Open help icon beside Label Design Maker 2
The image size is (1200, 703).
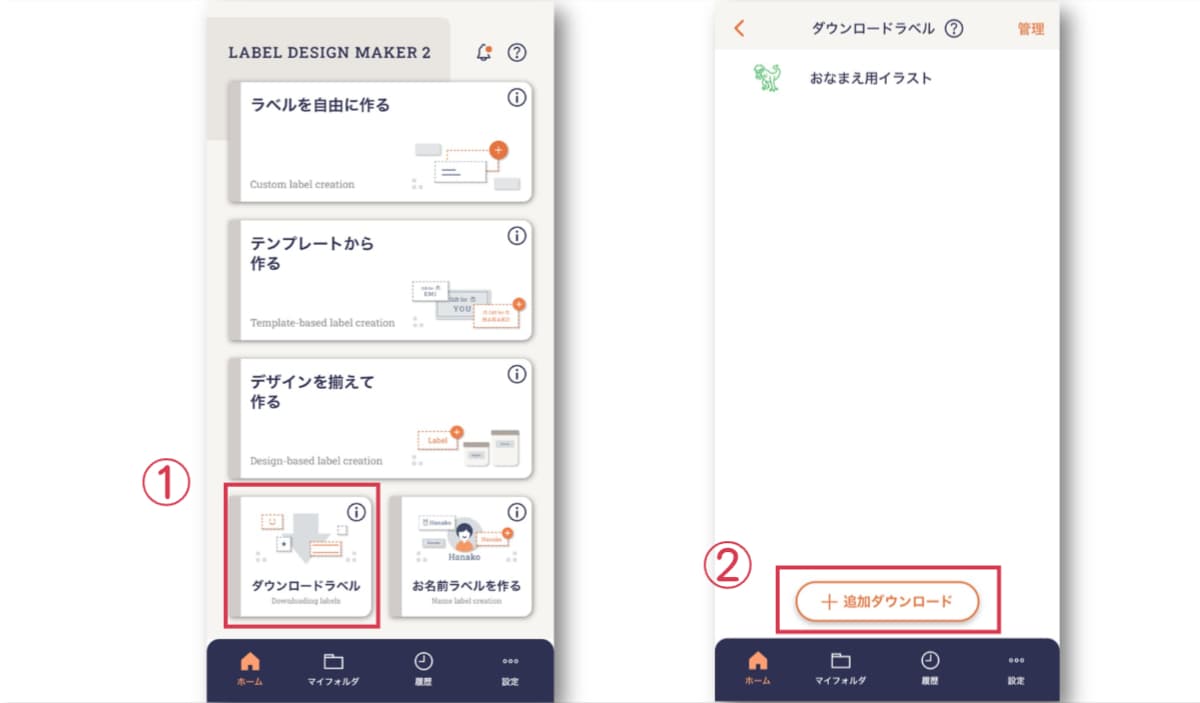pyautogui.click(x=517, y=53)
